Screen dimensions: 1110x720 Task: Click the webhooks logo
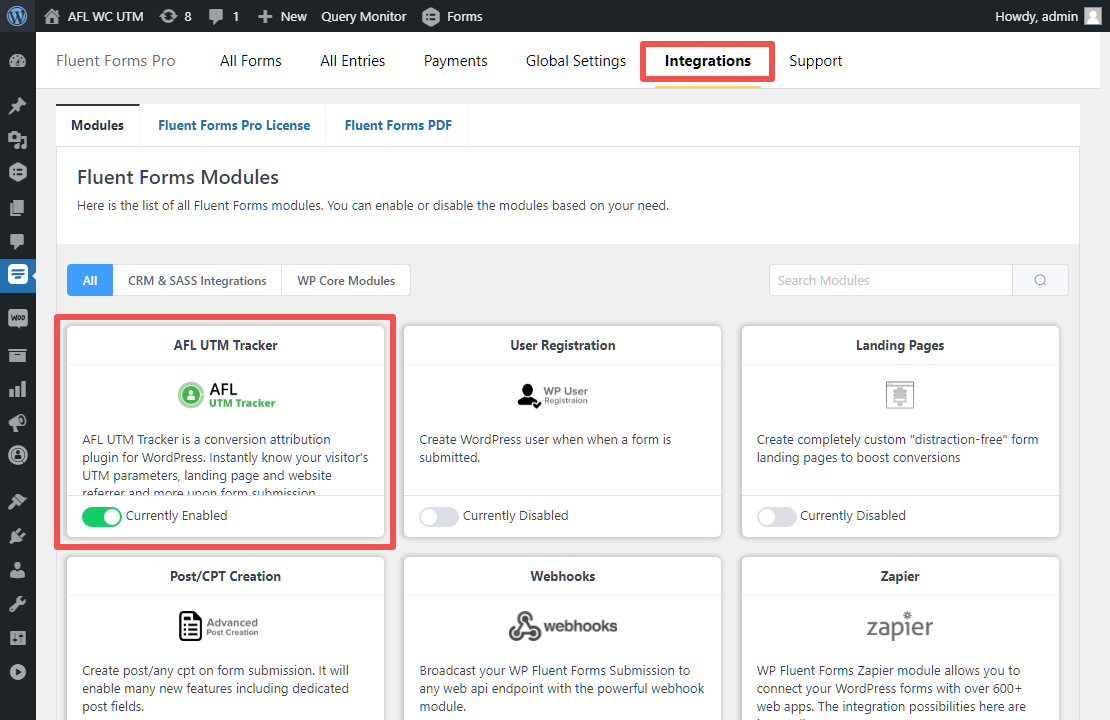point(563,626)
